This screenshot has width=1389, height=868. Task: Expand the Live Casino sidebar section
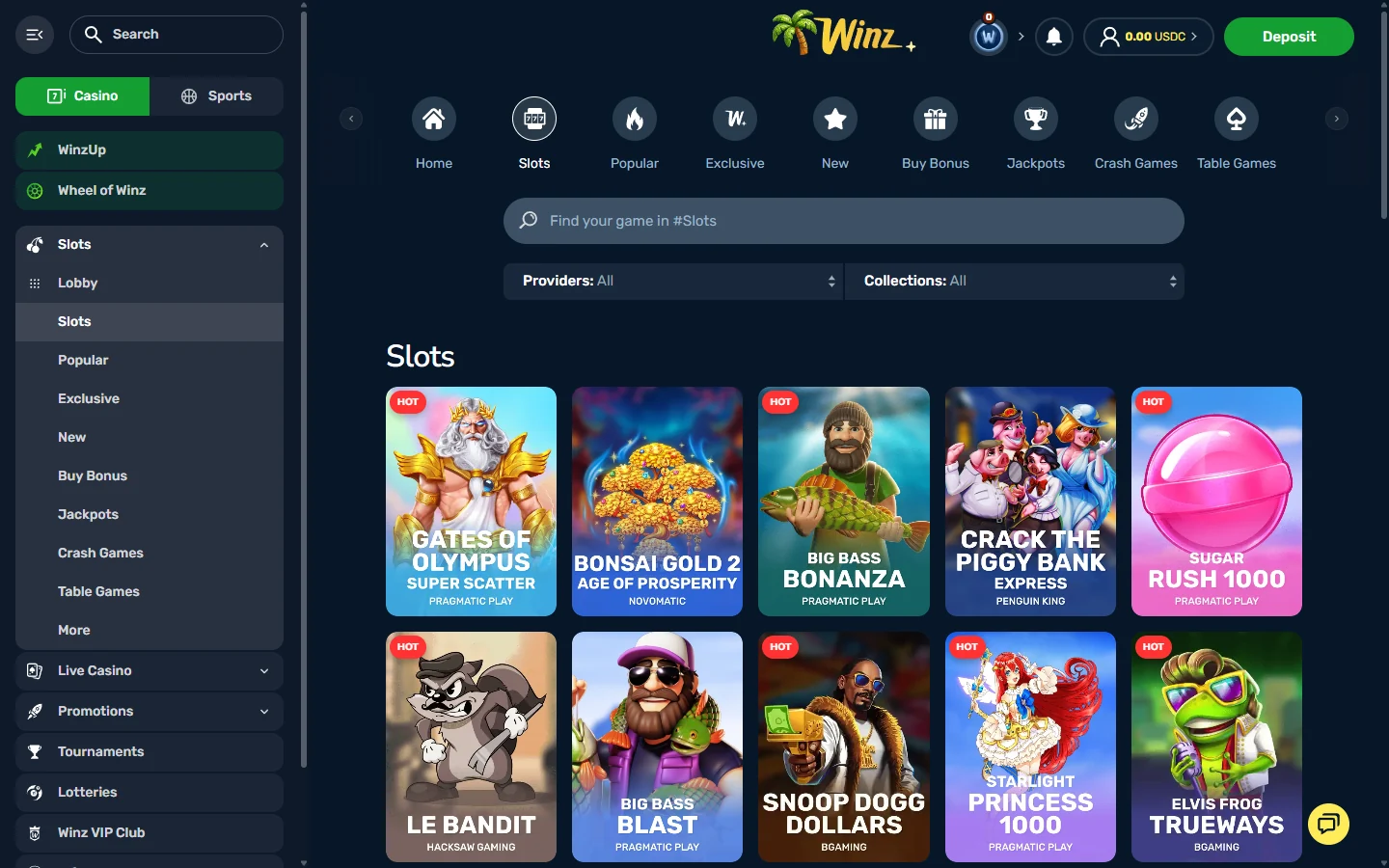150,671
